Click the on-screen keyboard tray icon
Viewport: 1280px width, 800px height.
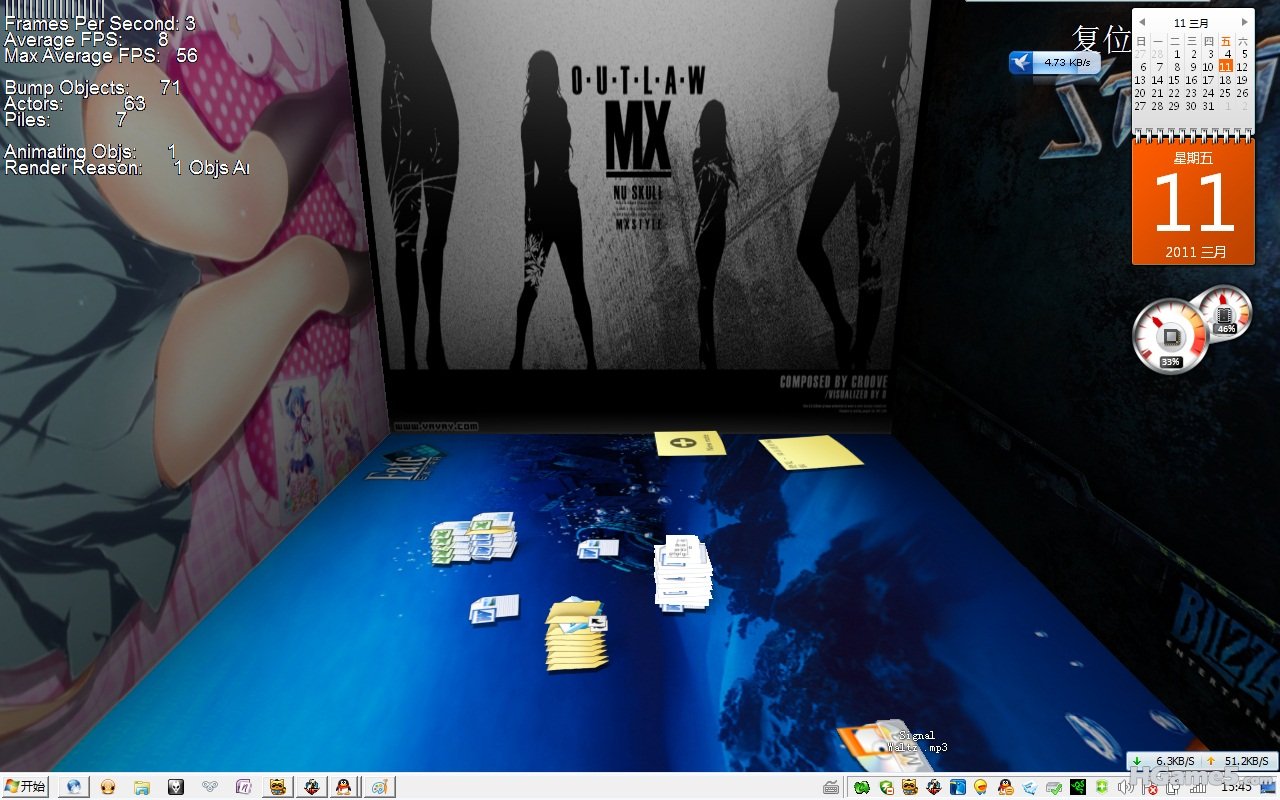click(831, 788)
